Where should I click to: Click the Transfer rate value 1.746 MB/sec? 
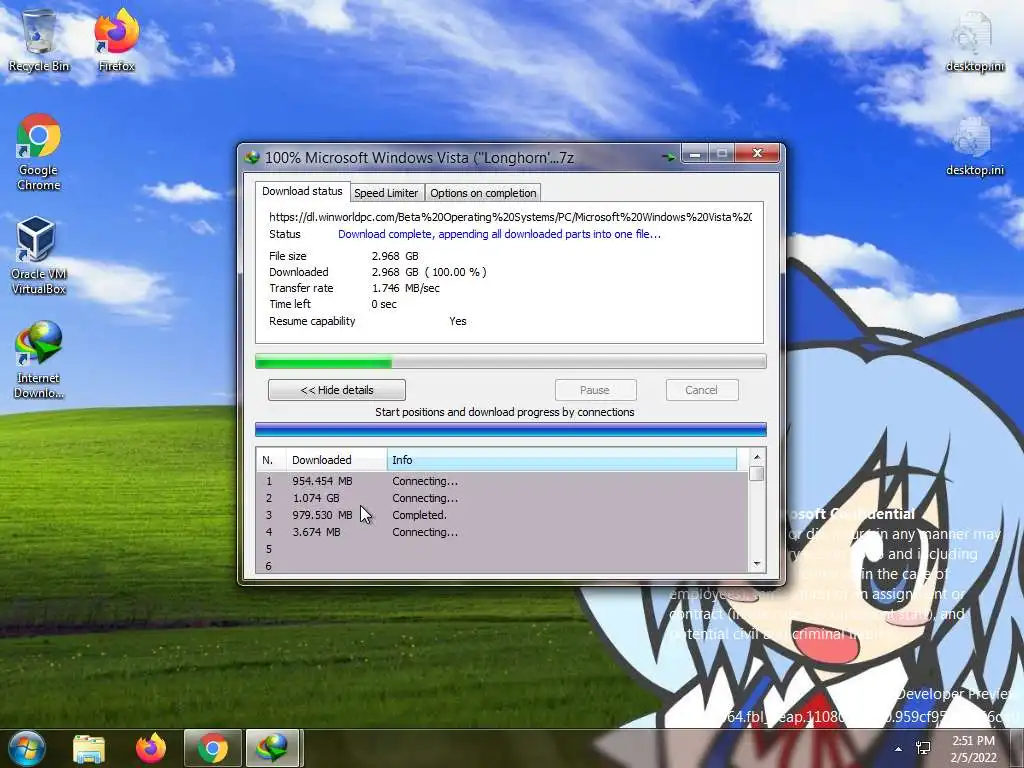pyautogui.click(x=406, y=288)
